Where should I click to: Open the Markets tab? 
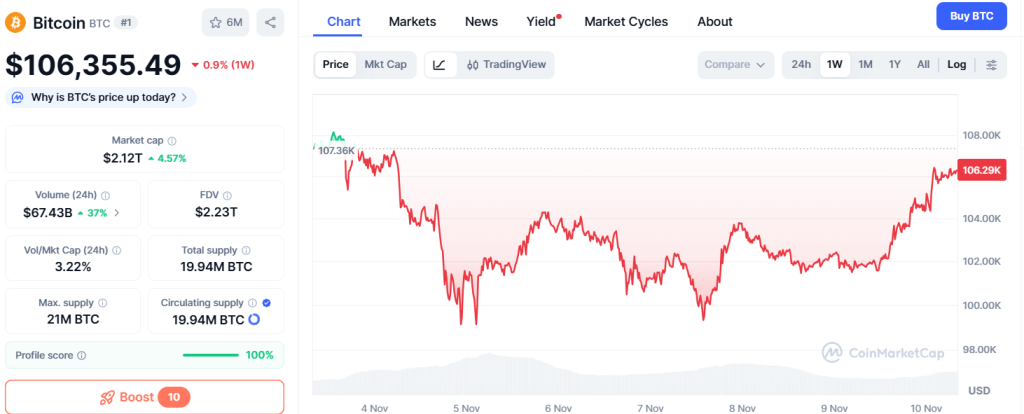click(x=412, y=21)
